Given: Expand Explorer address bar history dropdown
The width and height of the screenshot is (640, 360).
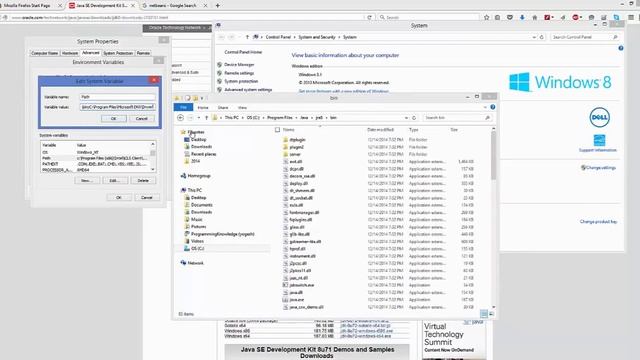Looking at the screenshot, I should [x=406, y=118].
